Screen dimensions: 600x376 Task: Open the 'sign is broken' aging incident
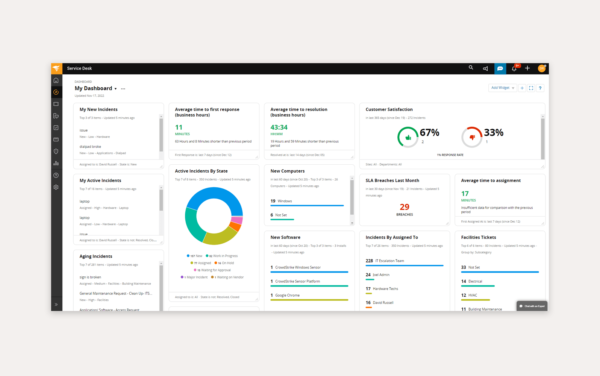tap(90, 277)
